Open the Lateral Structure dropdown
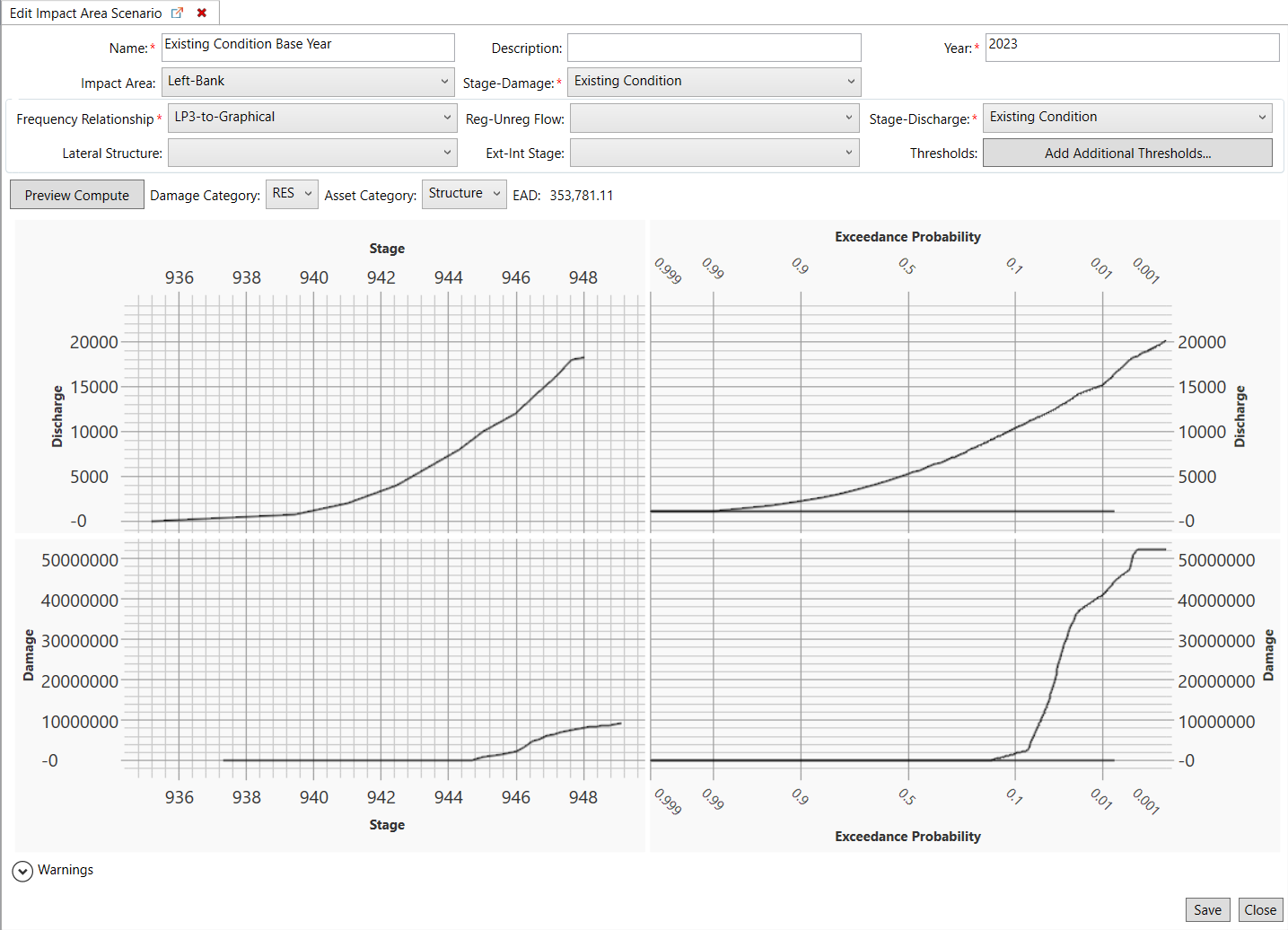Screen dimensions: 1288x930 (x=312, y=153)
